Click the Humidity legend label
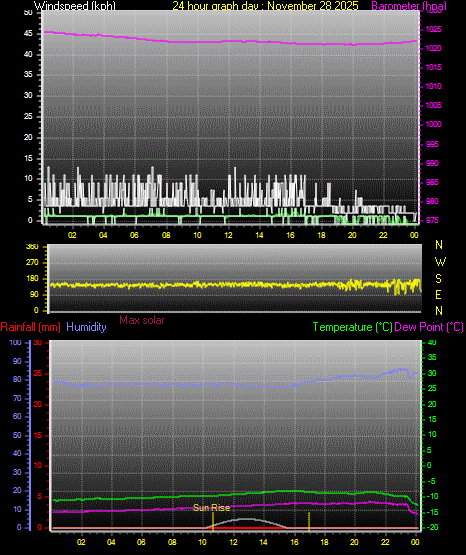 [86, 327]
